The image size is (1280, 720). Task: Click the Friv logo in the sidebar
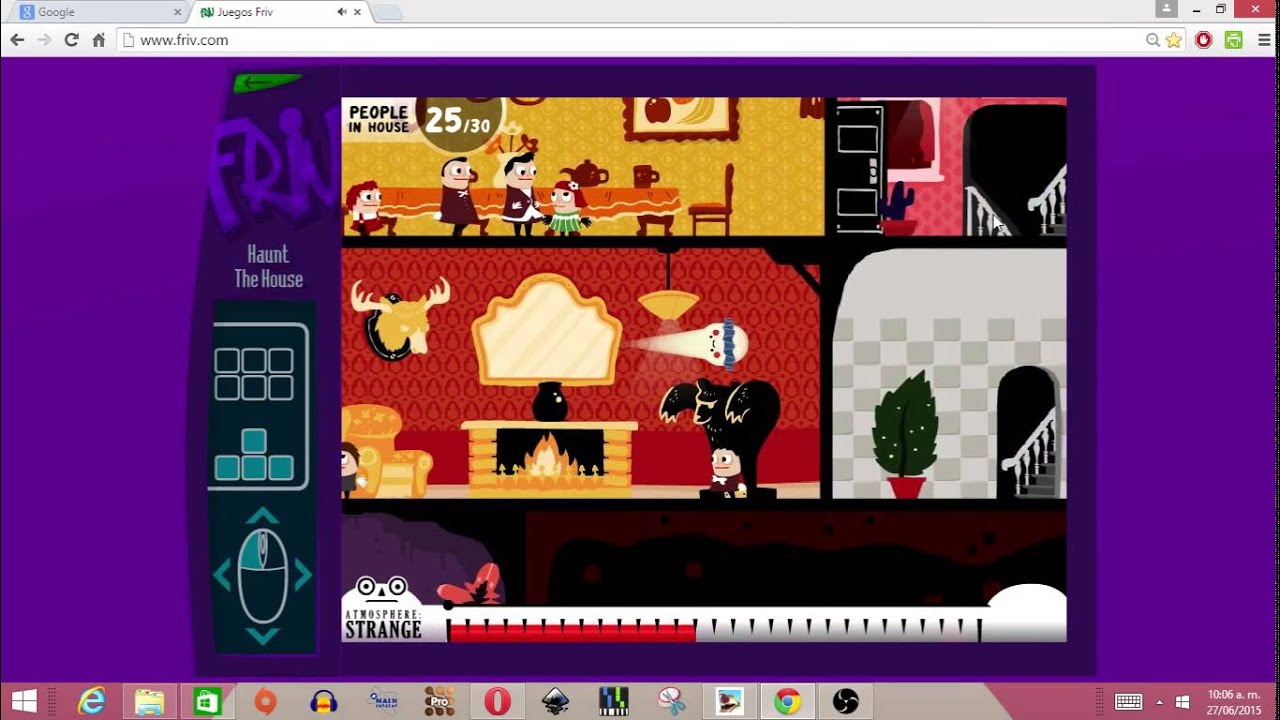[x=272, y=168]
